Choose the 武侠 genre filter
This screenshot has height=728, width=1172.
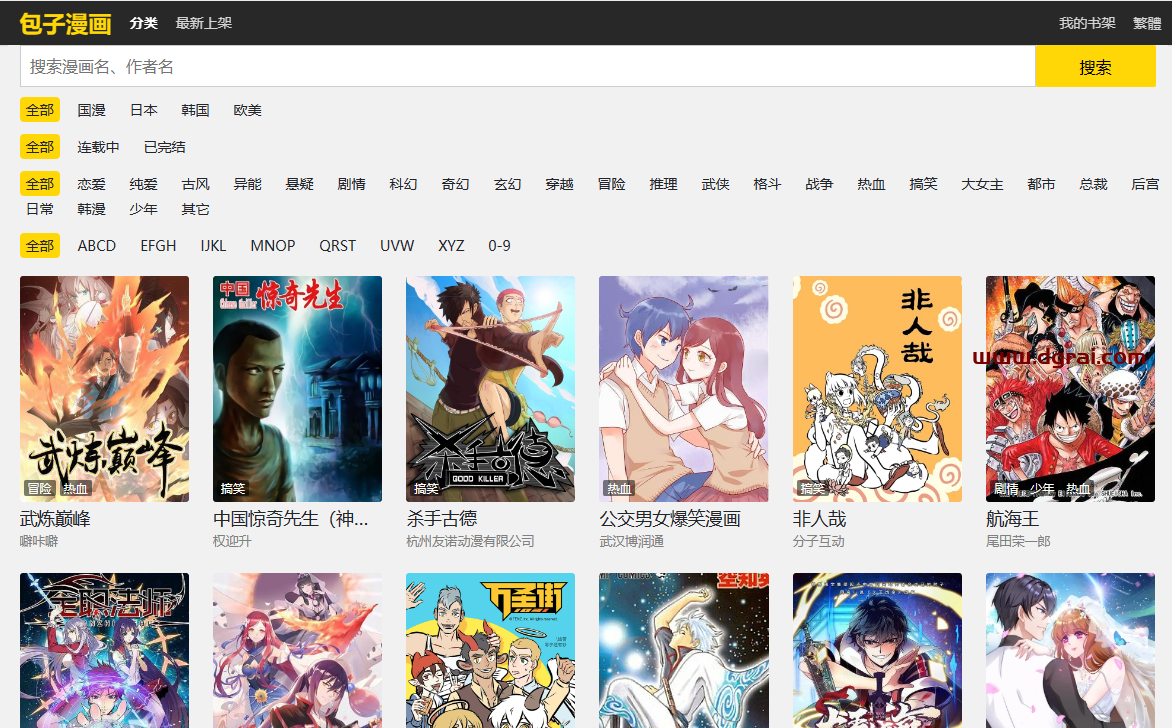pyautogui.click(x=715, y=184)
